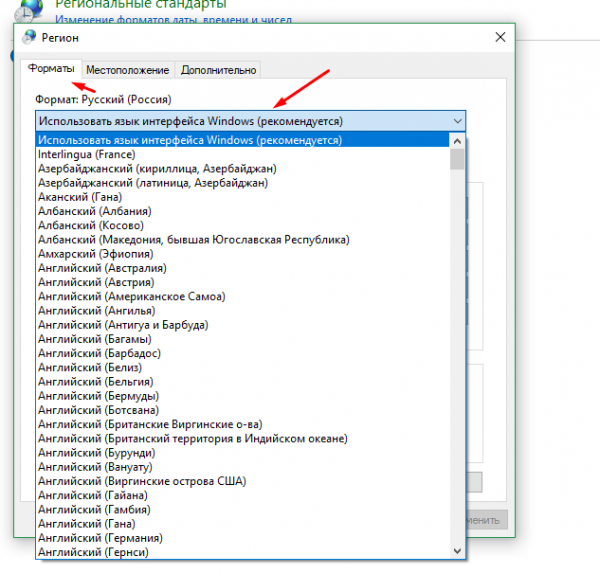Image resolution: width=600 pixels, height=574 pixels.
Task: Select Албанский (Косово)
Action: coord(243,225)
